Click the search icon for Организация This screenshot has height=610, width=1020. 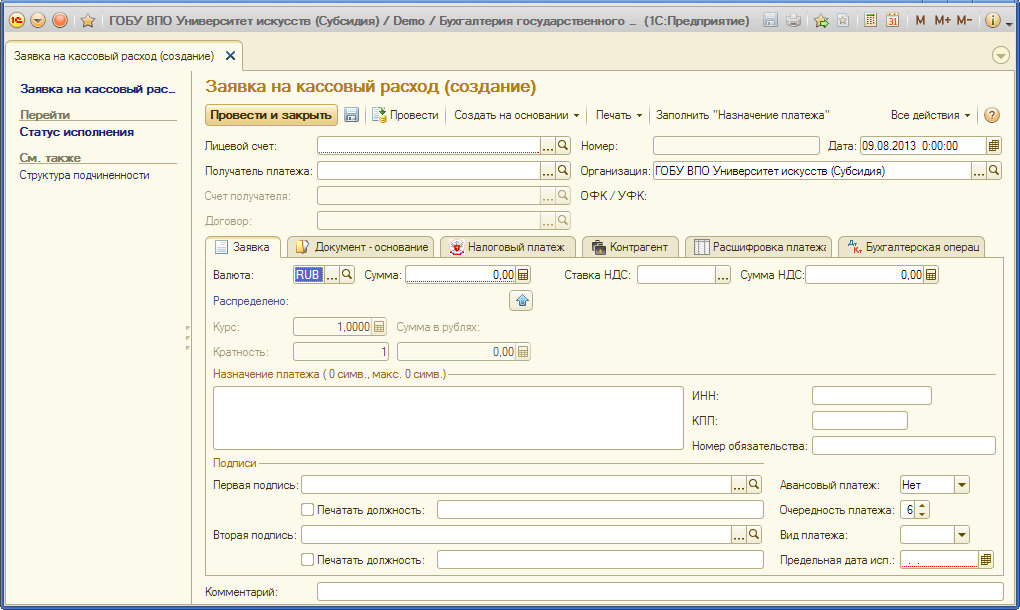click(993, 170)
